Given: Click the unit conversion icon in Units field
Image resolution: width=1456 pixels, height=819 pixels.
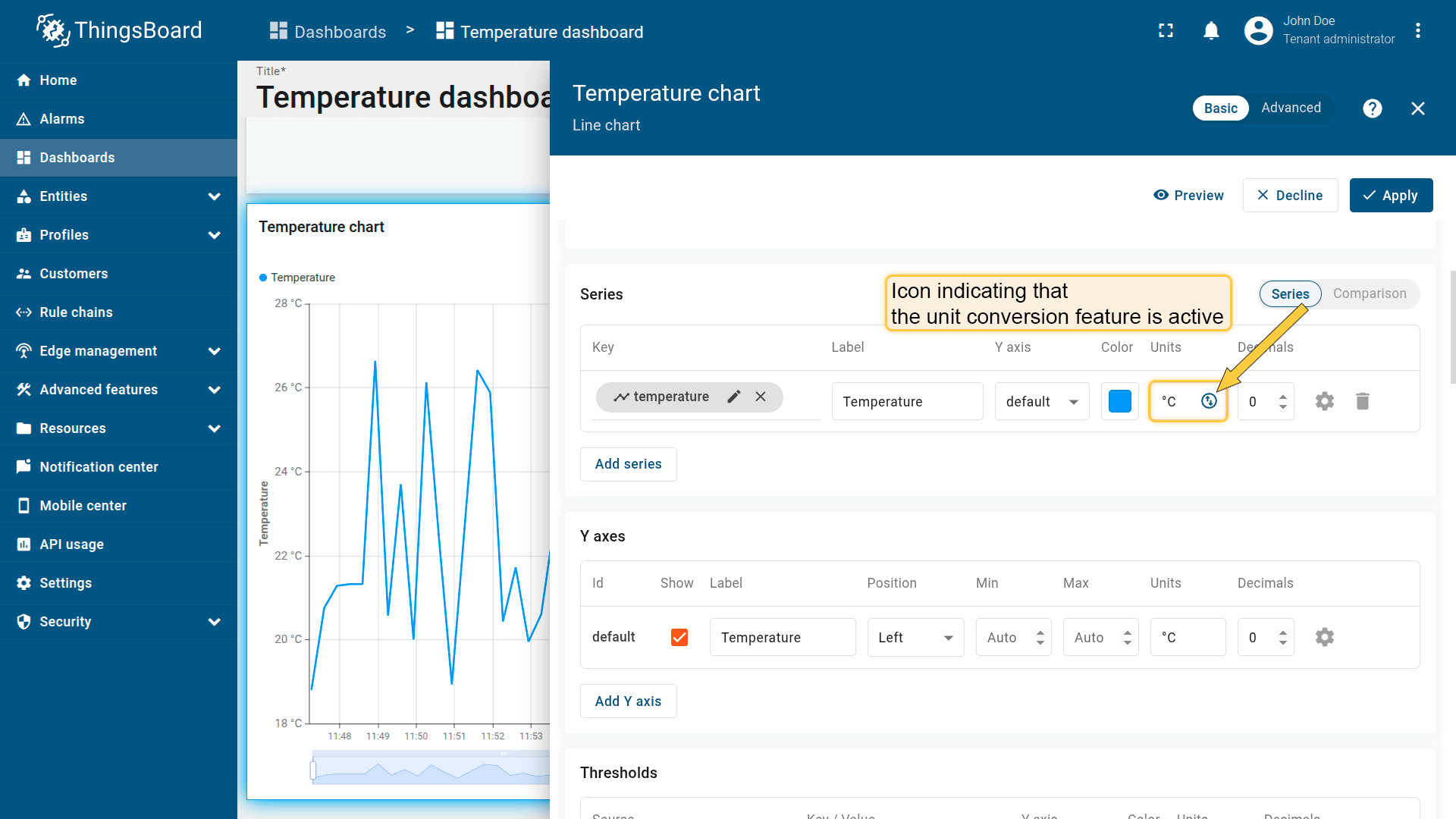Looking at the screenshot, I should tap(1209, 401).
